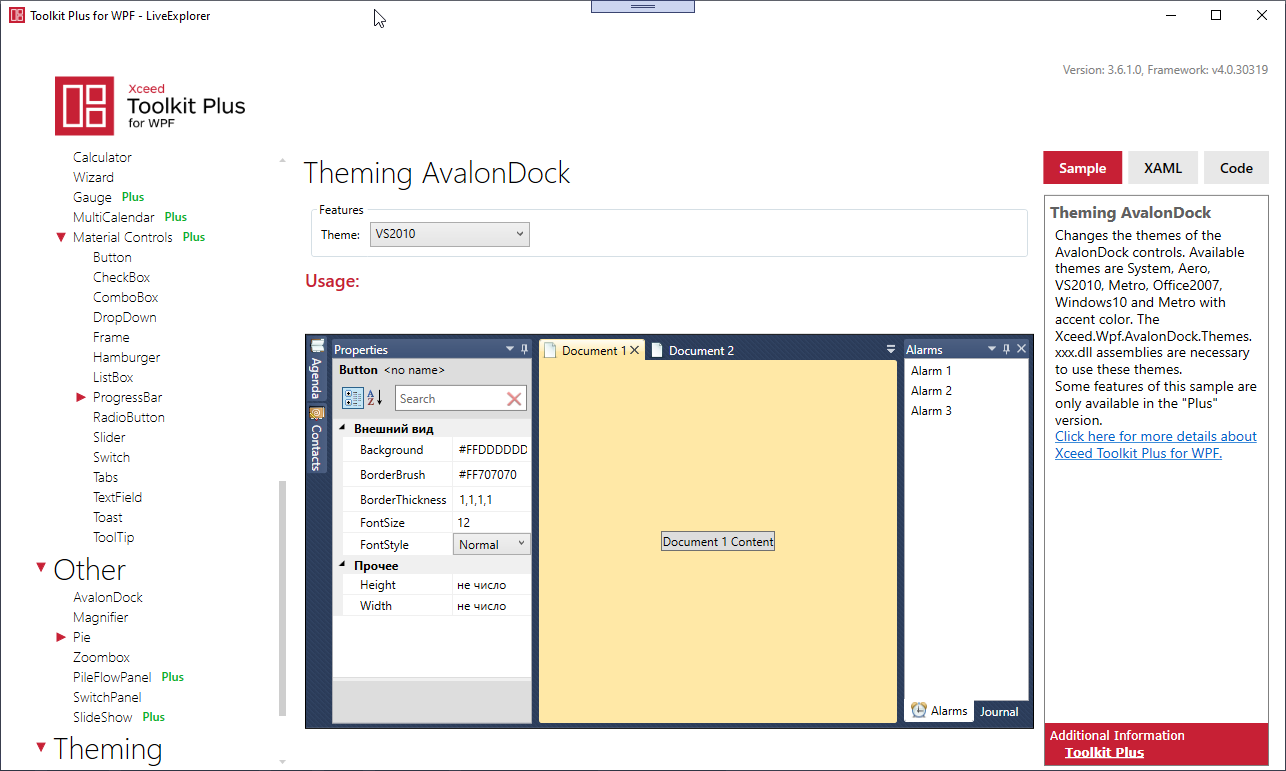This screenshot has width=1286, height=771.
Task: Switch to the XAML tab
Action: [x=1162, y=168]
